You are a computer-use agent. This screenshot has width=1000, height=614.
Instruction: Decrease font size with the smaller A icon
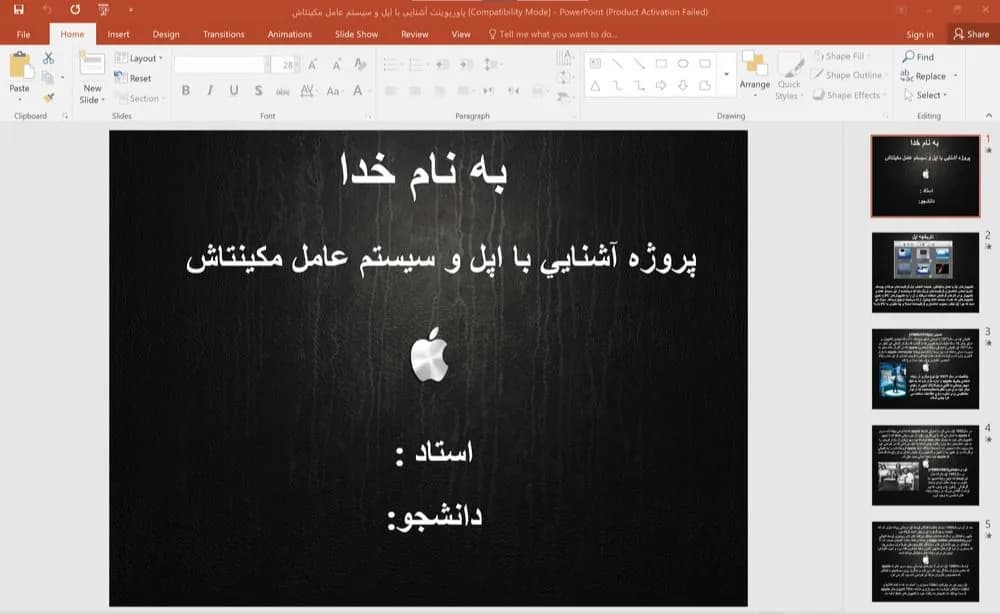(336, 64)
